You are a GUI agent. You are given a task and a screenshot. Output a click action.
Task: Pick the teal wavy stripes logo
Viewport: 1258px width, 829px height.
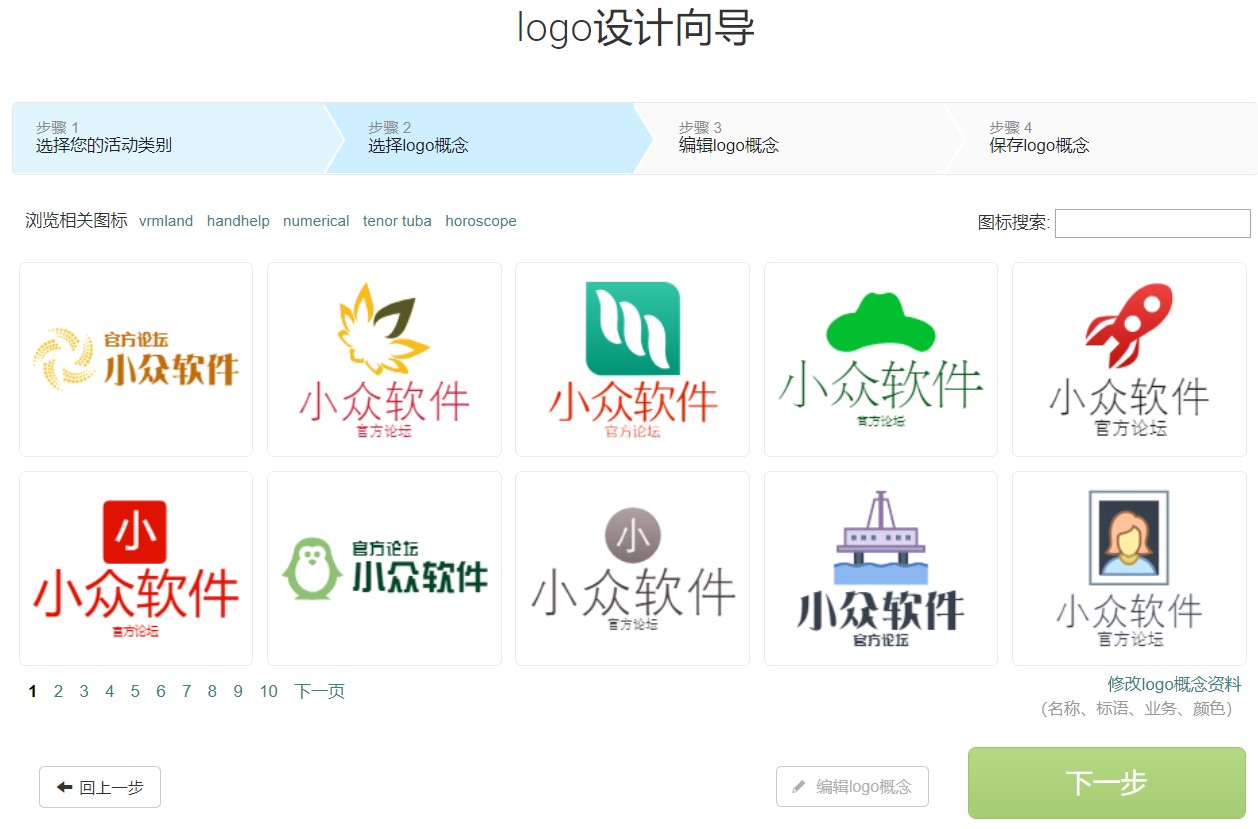click(632, 359)
